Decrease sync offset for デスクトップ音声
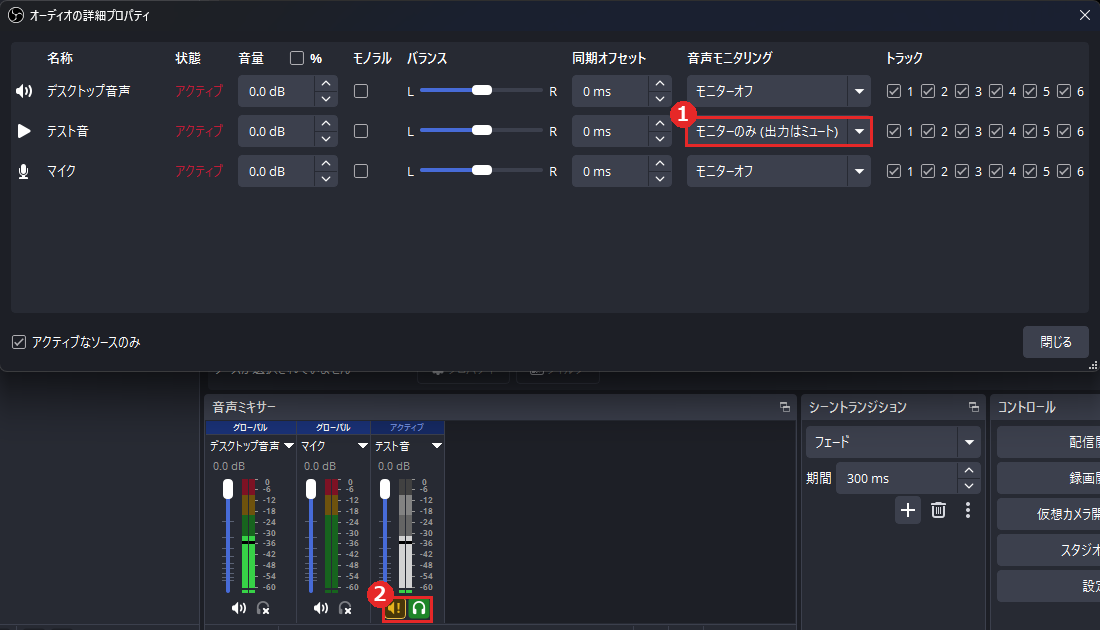 pos(659,100)
